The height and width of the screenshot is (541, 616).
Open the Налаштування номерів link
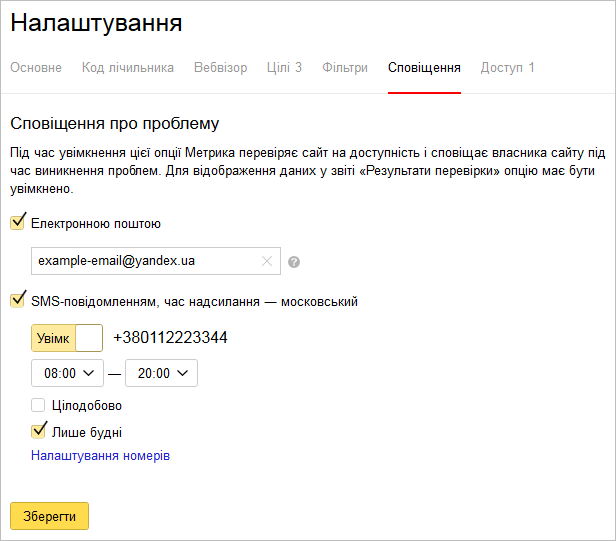tap(101, 456)
